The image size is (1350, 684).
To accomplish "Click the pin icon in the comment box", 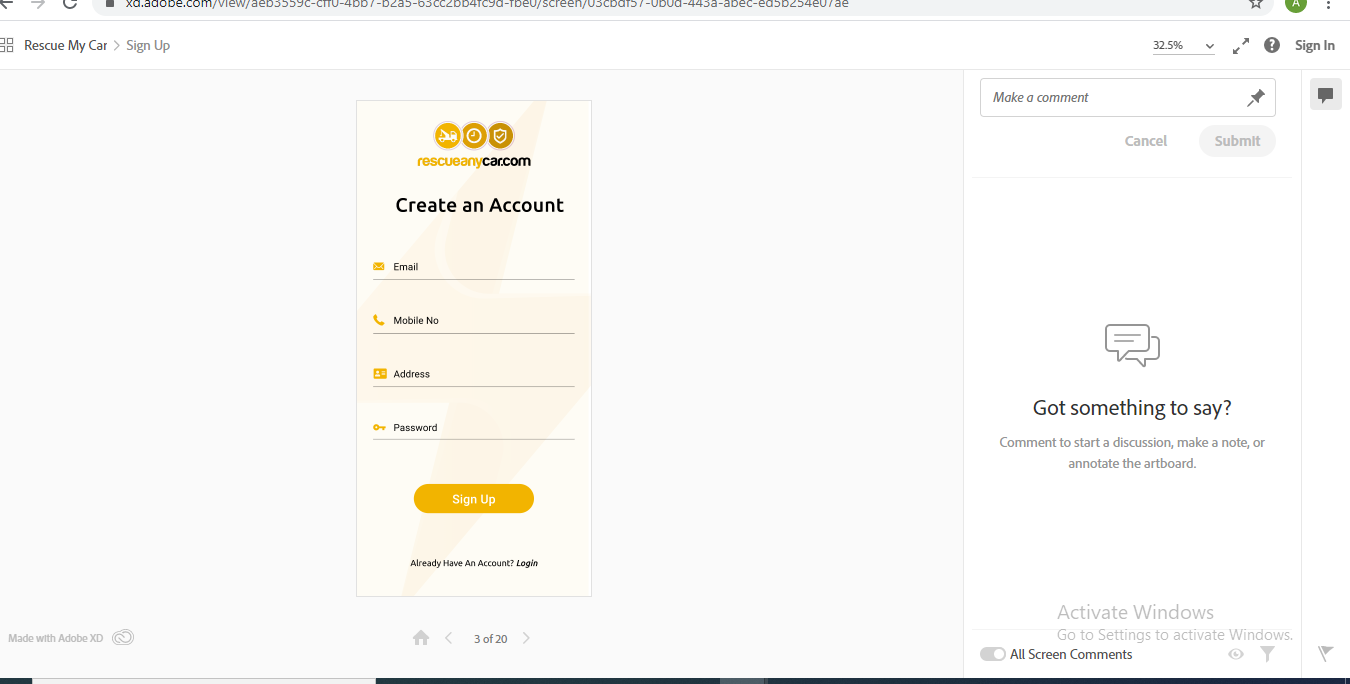I will pyautogui.click(x=1256, y=97).
